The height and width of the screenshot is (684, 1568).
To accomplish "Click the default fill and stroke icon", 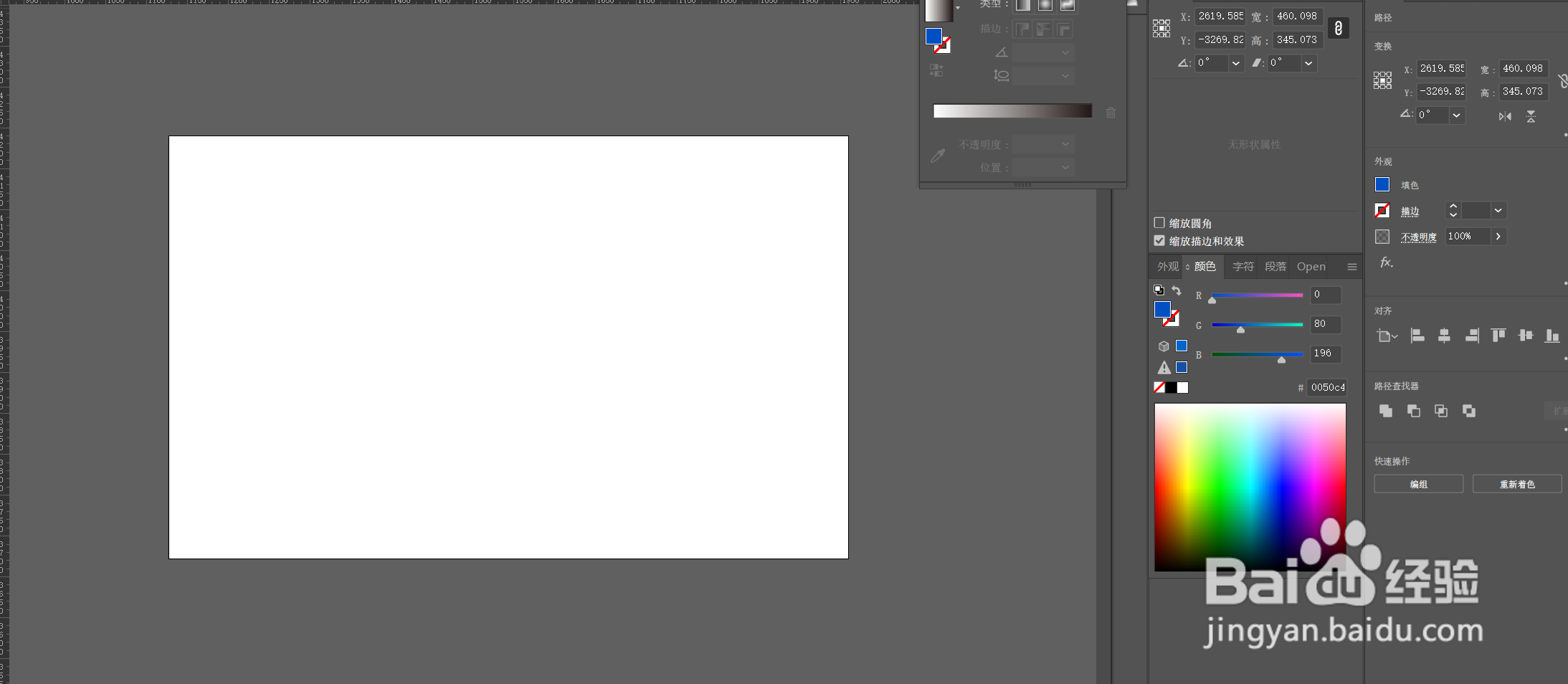I will pyautogui.click(x=1159, y=290).
